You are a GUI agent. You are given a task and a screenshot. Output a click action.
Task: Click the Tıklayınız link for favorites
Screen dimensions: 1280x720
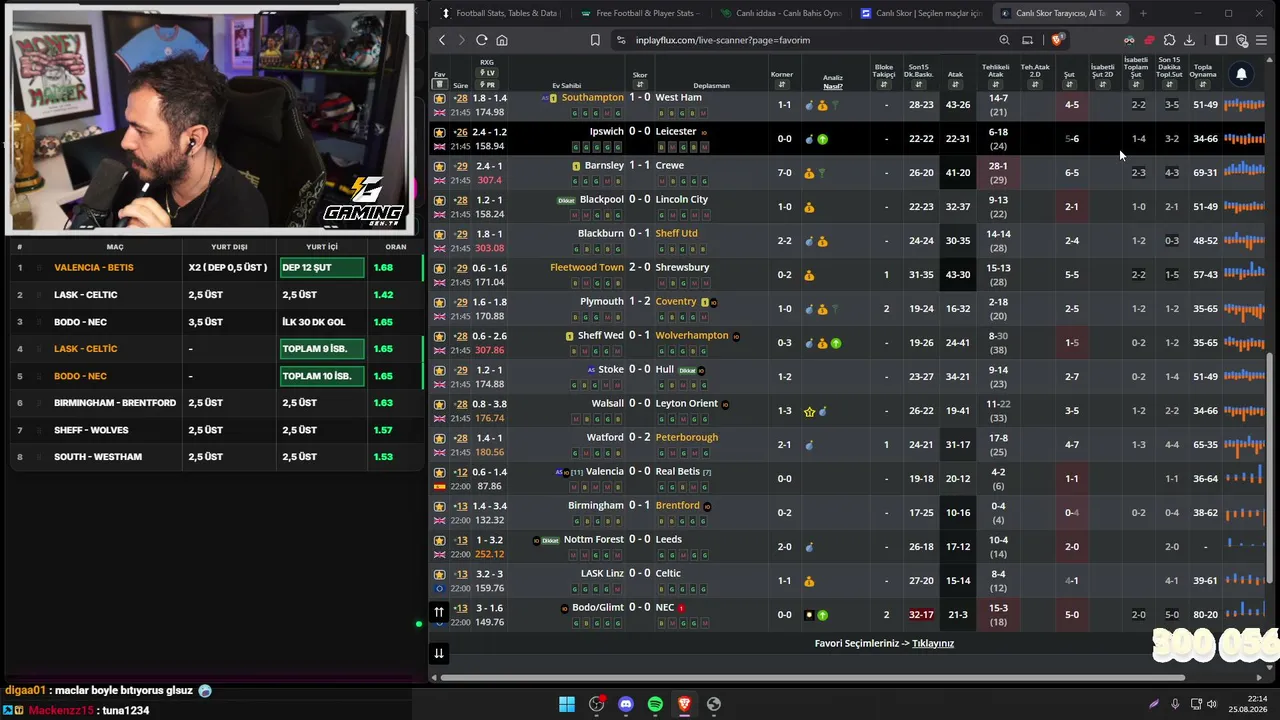[x=933, y=643]
